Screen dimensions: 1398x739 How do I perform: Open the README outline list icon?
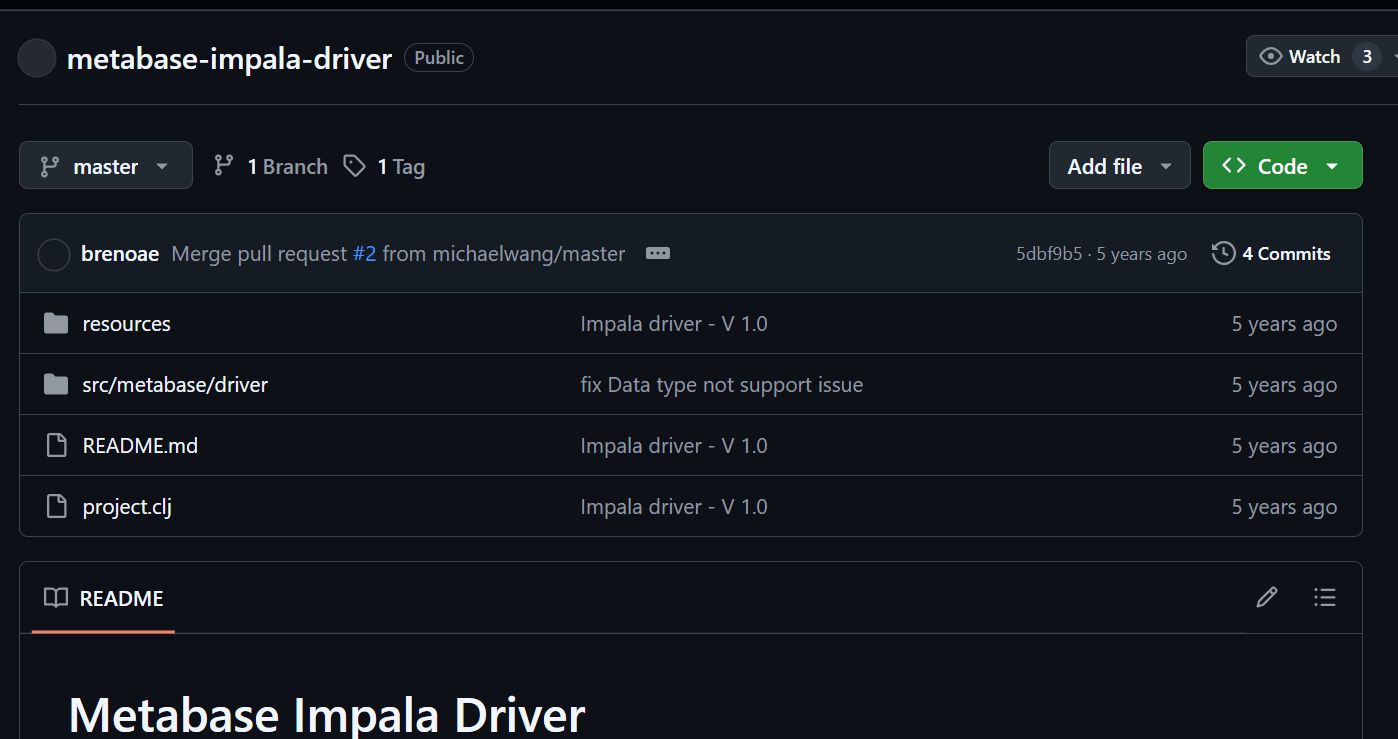coord(1325,598)
